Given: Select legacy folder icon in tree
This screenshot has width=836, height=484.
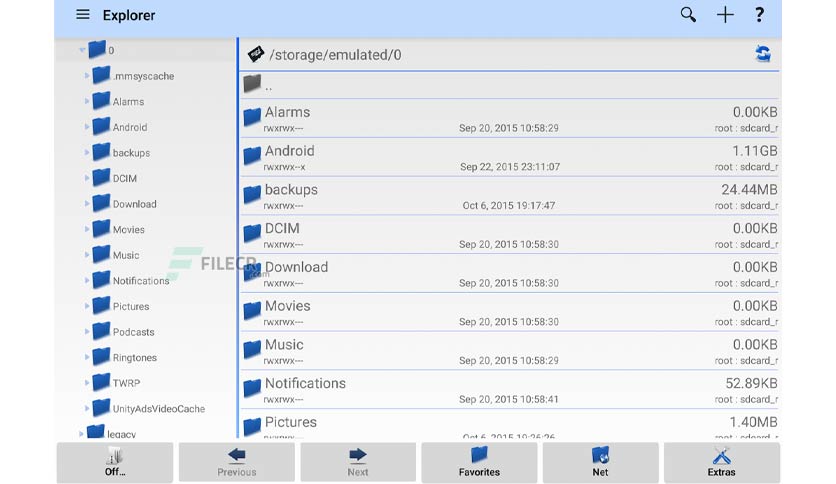Looking at the screenshot, I should click(95, 431).
